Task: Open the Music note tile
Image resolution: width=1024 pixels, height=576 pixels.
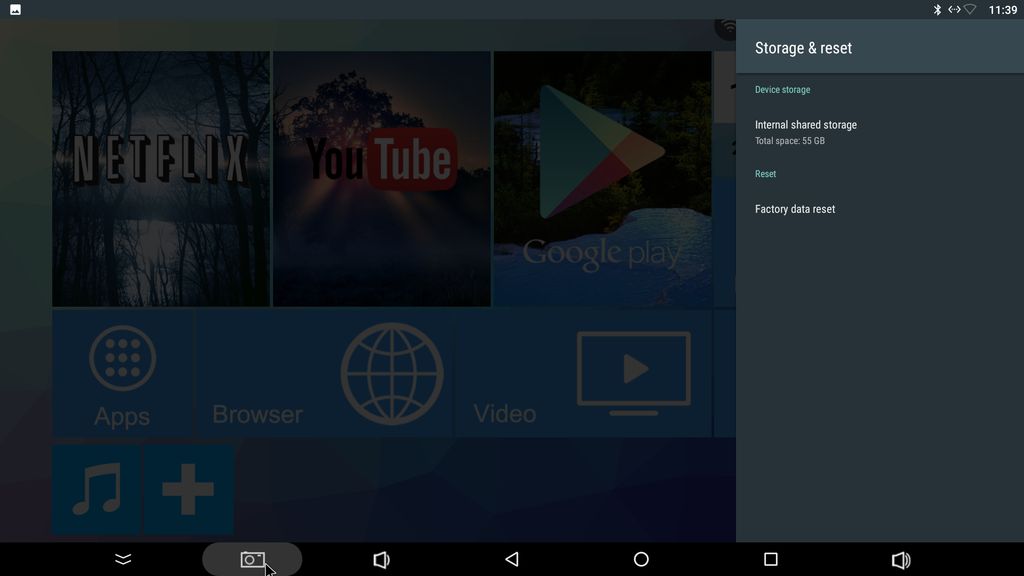Action: [x=97, y=490]
